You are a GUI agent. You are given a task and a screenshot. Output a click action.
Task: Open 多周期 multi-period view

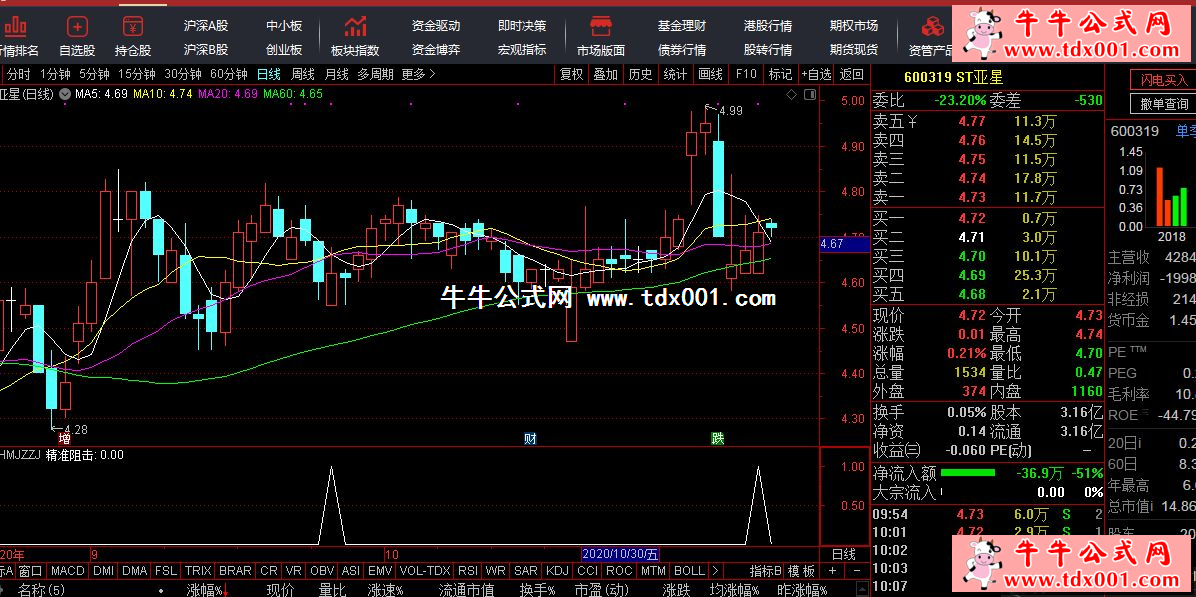point(375,74)
